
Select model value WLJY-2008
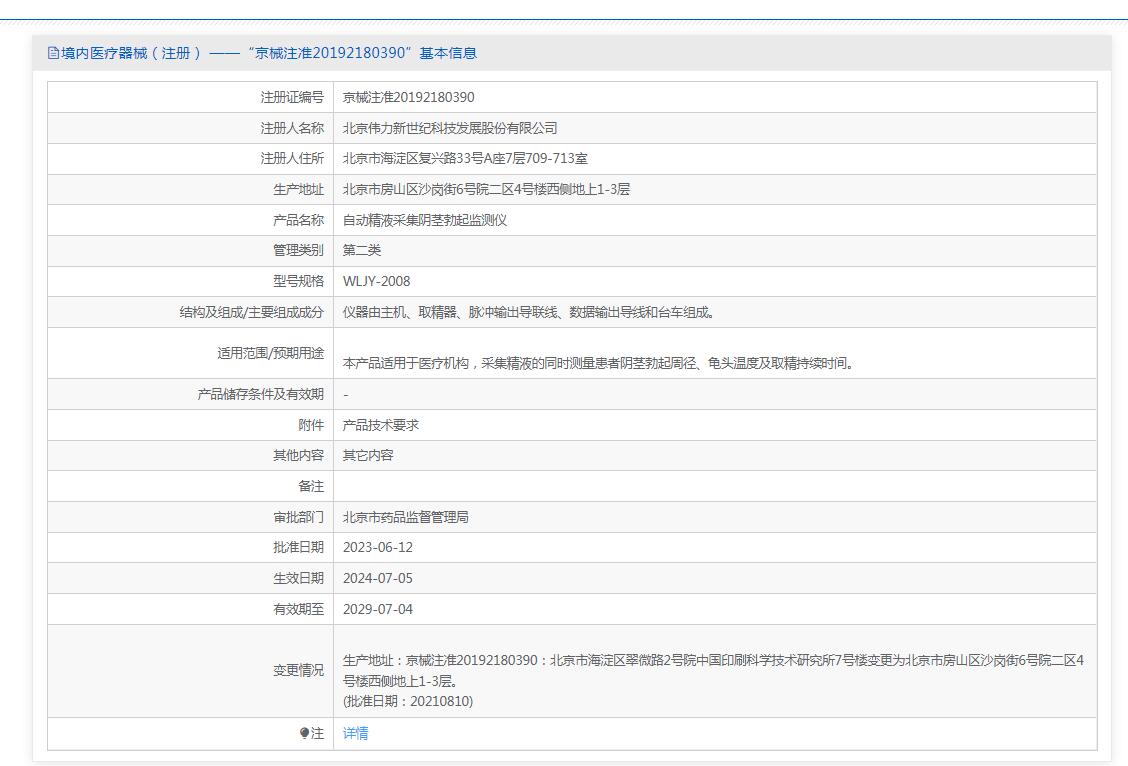(376, 281)
